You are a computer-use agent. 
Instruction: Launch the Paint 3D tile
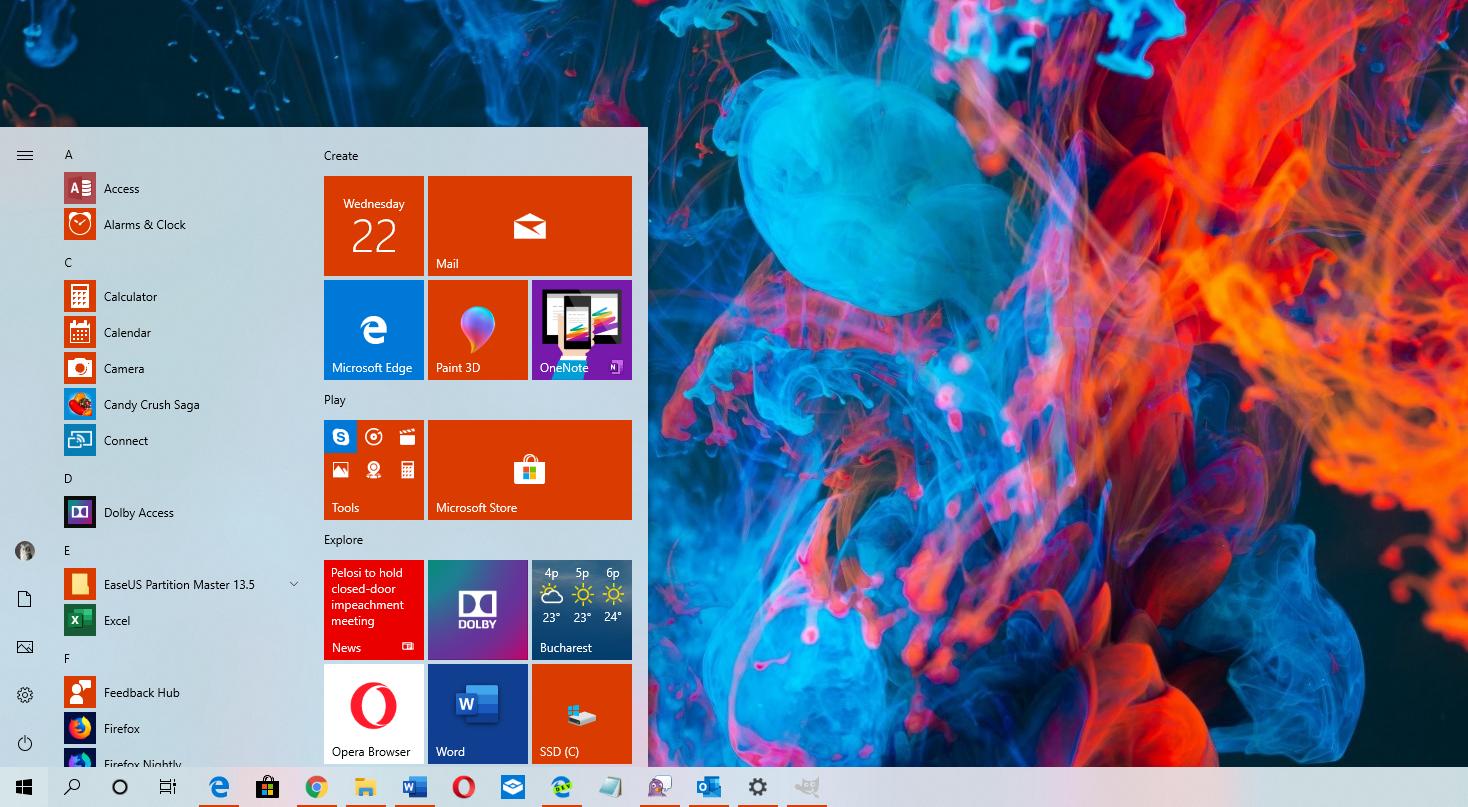(478, 330)
